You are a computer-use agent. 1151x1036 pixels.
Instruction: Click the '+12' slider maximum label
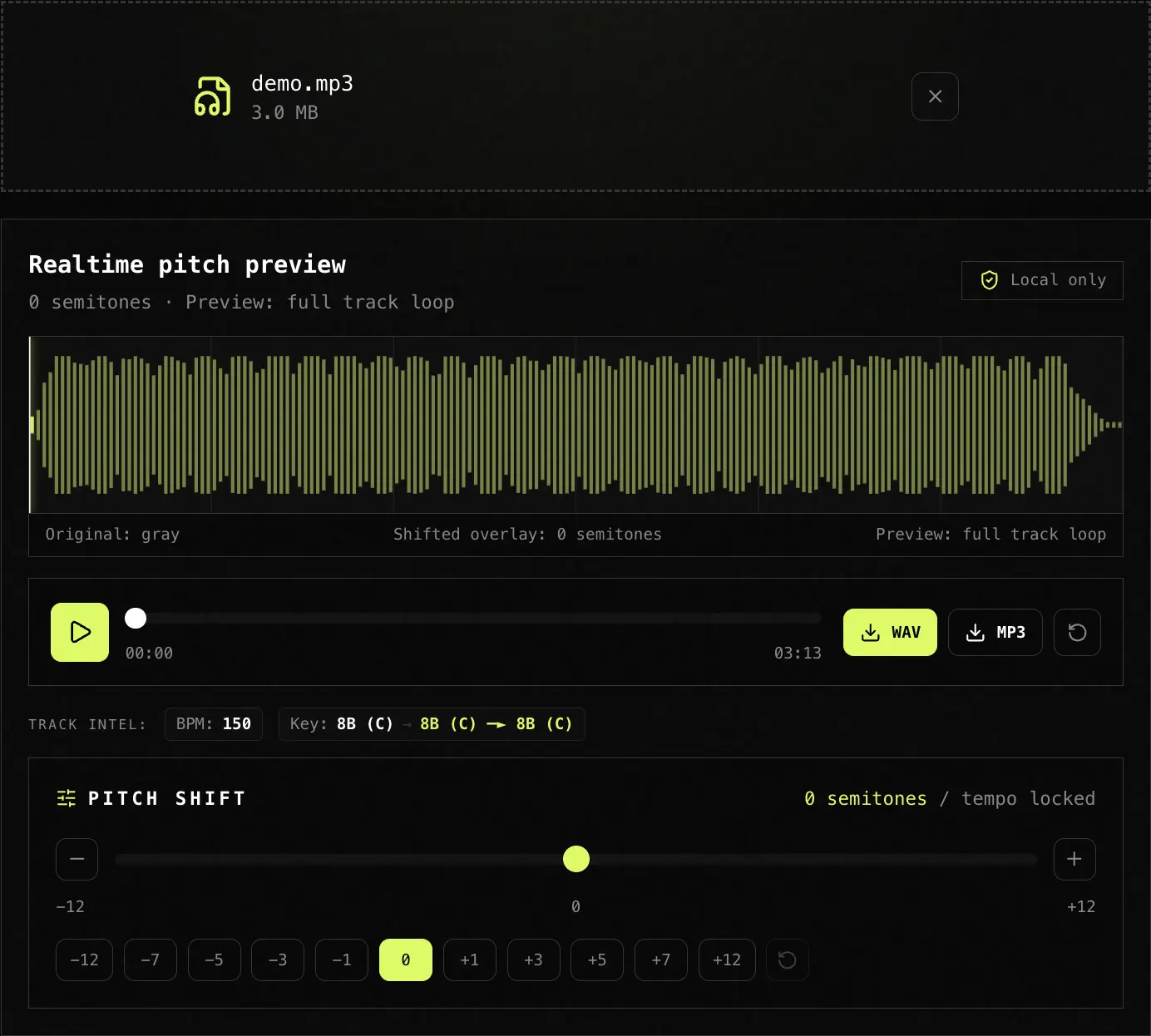tap(1081, 906)
